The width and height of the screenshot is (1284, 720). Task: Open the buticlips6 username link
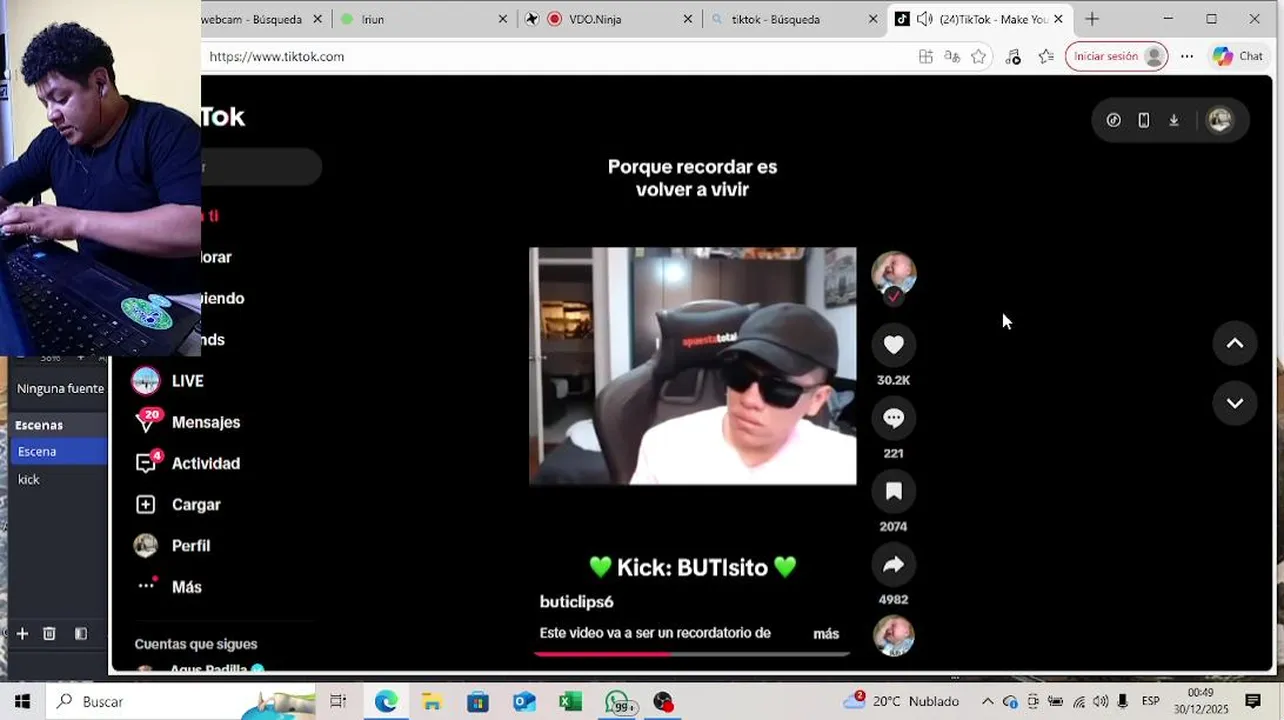pos(576,602)
